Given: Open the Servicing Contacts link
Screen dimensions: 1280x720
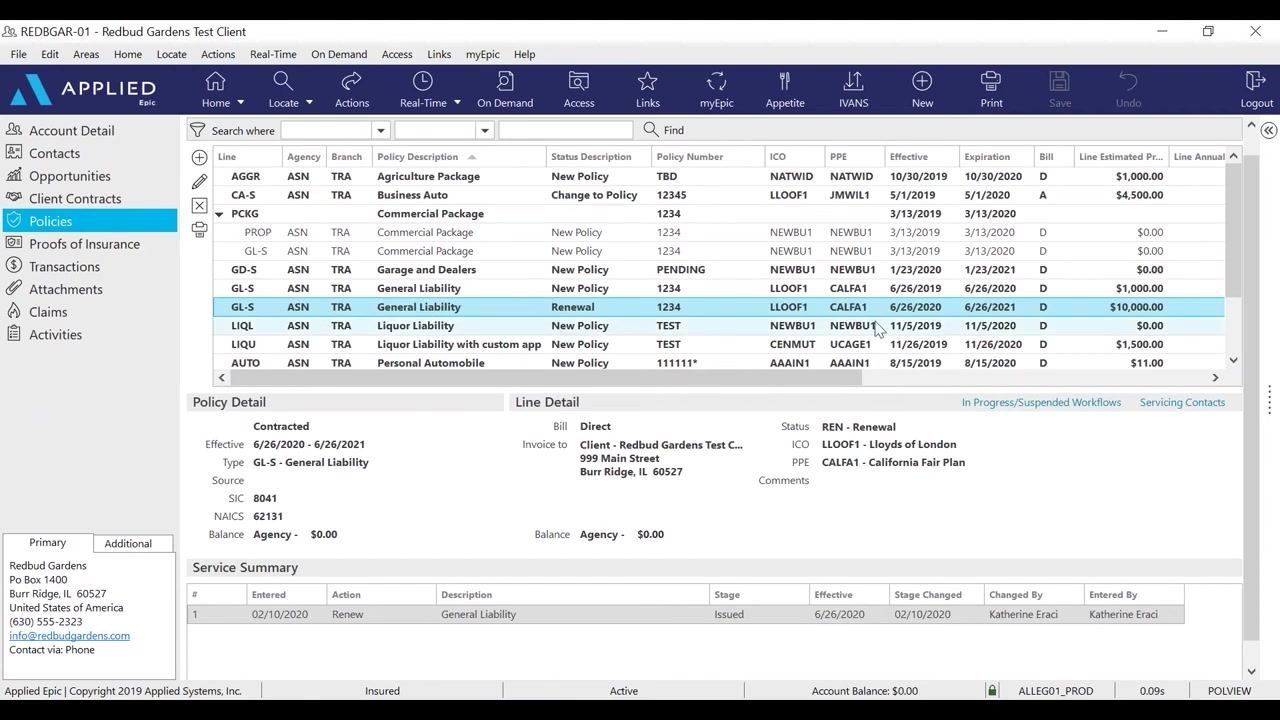Looking at the screenshot, I should 1182,402.
